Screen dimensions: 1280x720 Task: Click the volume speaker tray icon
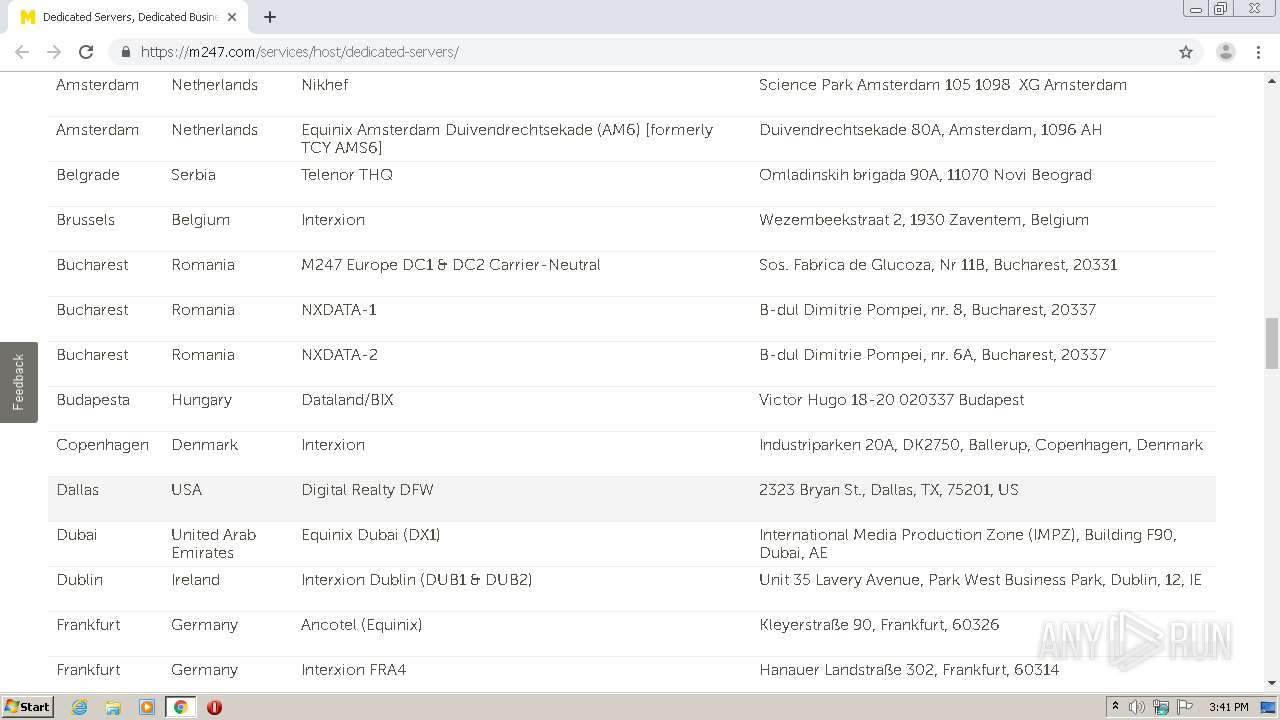[x=1137, y=707]
